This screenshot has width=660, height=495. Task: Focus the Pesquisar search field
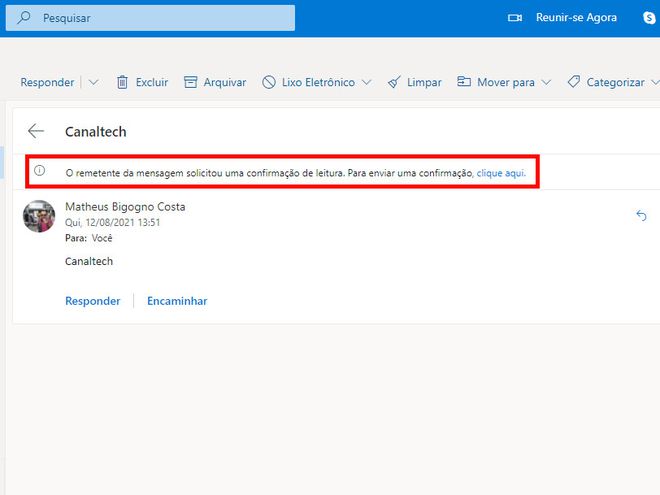(x=150, y=18)
